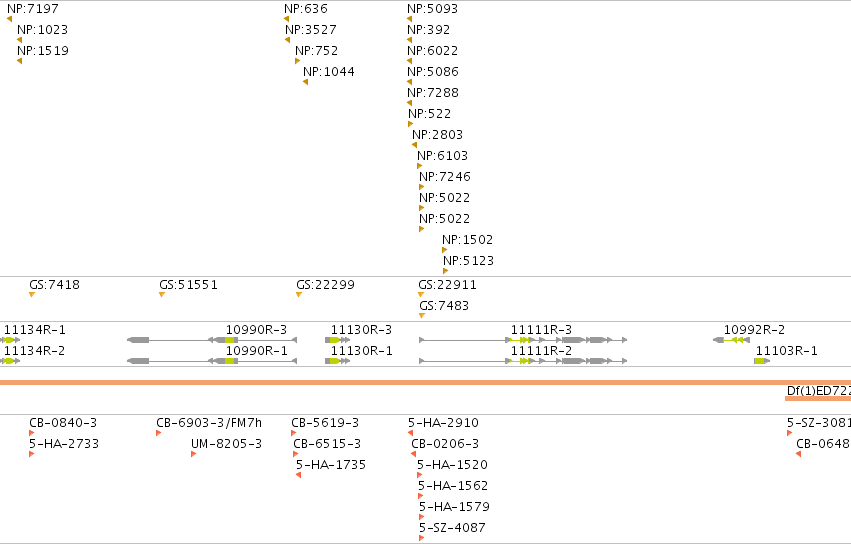This screenshot has height=544, width=851.
Task: Click the NP:3527 label
Action: pos(310,30)
